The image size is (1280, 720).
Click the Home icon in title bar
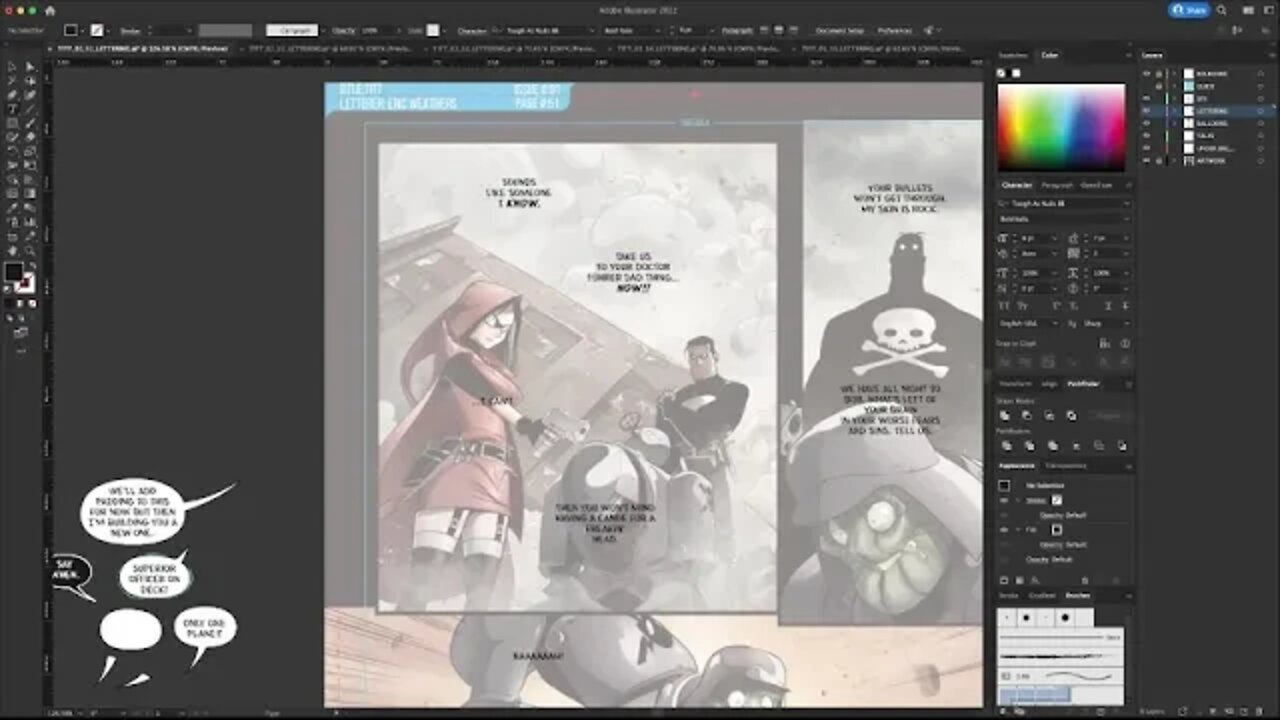[50, 10]
